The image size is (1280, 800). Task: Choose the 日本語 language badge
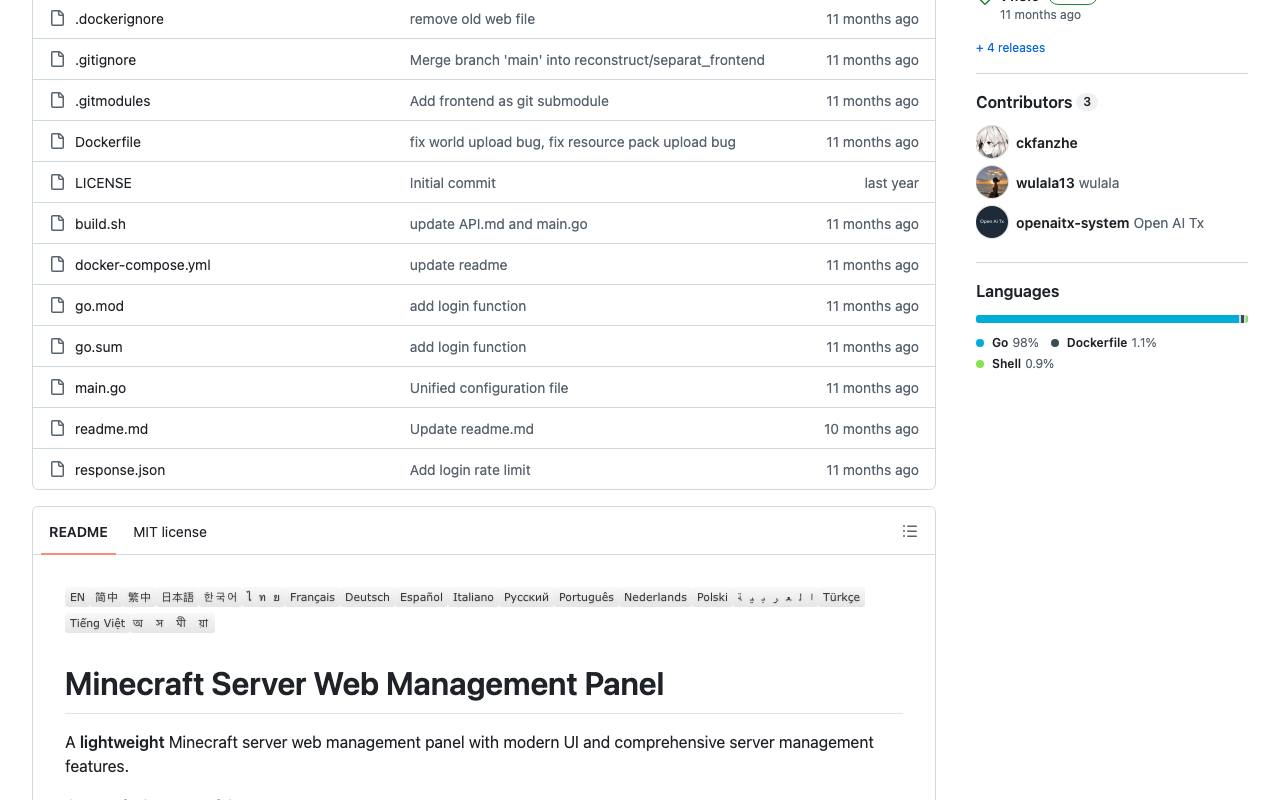tap(177, 597)
